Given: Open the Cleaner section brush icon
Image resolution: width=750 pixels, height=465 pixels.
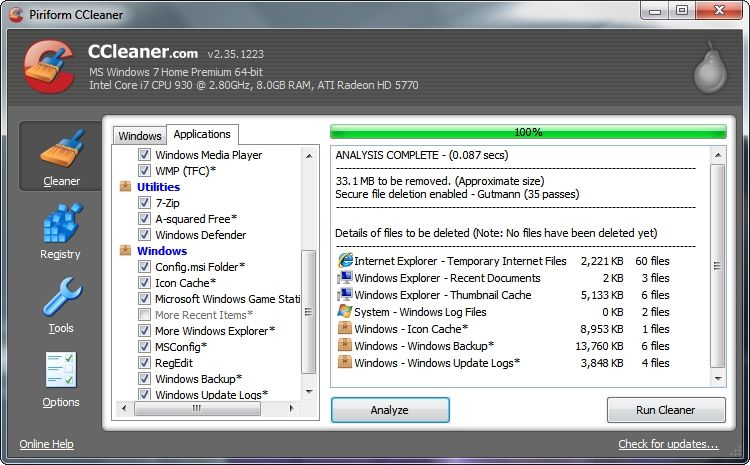Looking at the screenshot, I should pos(61,149).
